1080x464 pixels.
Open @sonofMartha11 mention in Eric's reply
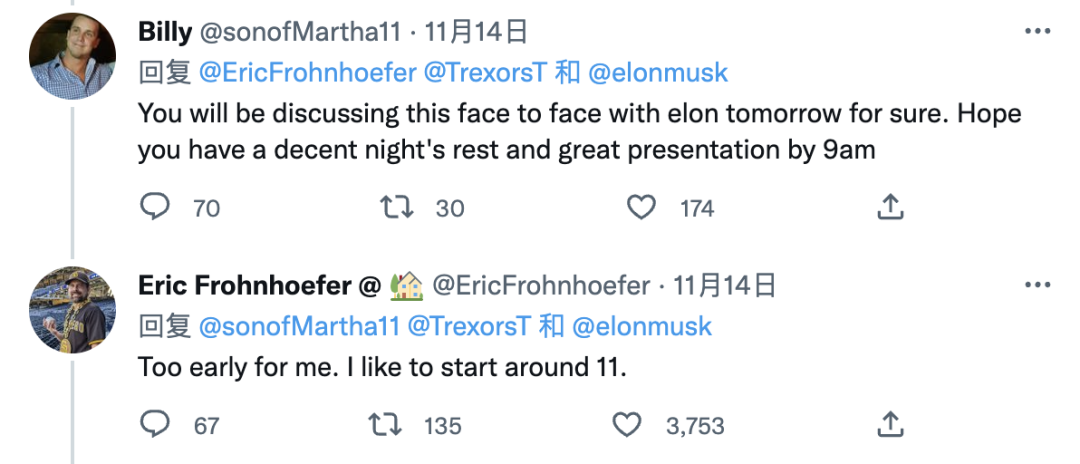[x=299, y=326]
